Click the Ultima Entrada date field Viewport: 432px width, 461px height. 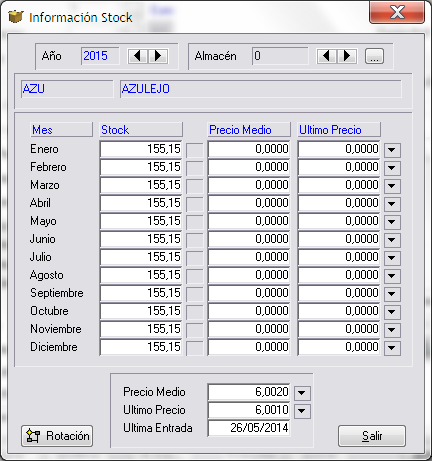pyautogui.click(x=249, y=428)
